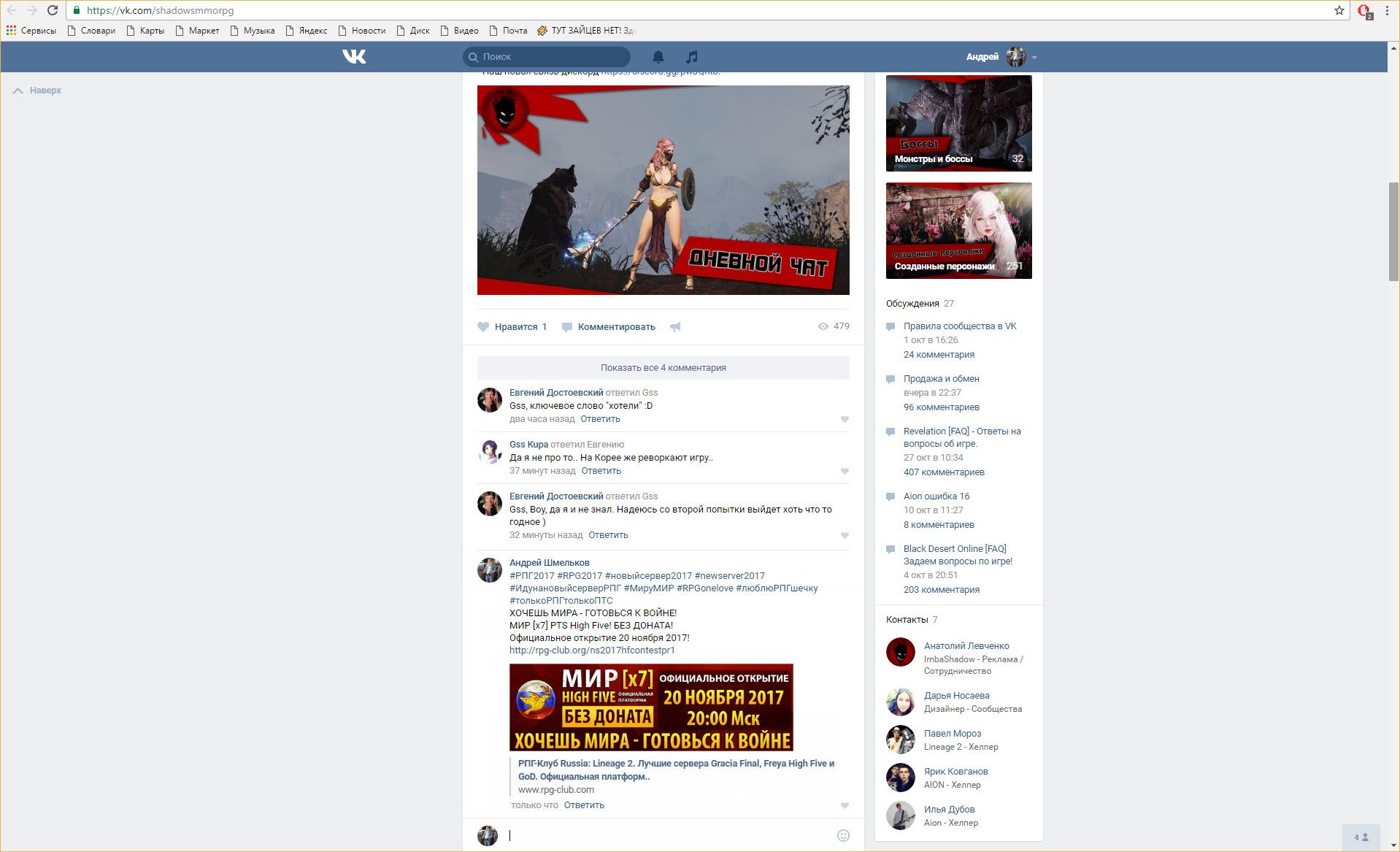The height and width of the screenshot is (852, 1400).
Task: Bookmark this page with star icon
Action: click(x=1339, y=10)
